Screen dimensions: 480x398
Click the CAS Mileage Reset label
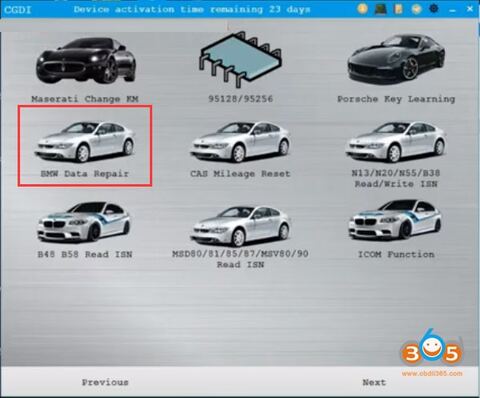pos(240,174)
